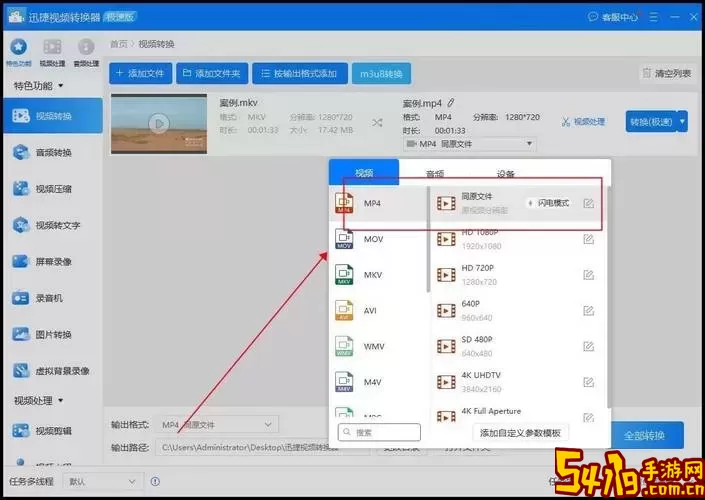This screenshot has width=705, height=500.
Task: Open 视频处理 icon in top toolbar
Action: pyautogui.click(x=52, y=52)
